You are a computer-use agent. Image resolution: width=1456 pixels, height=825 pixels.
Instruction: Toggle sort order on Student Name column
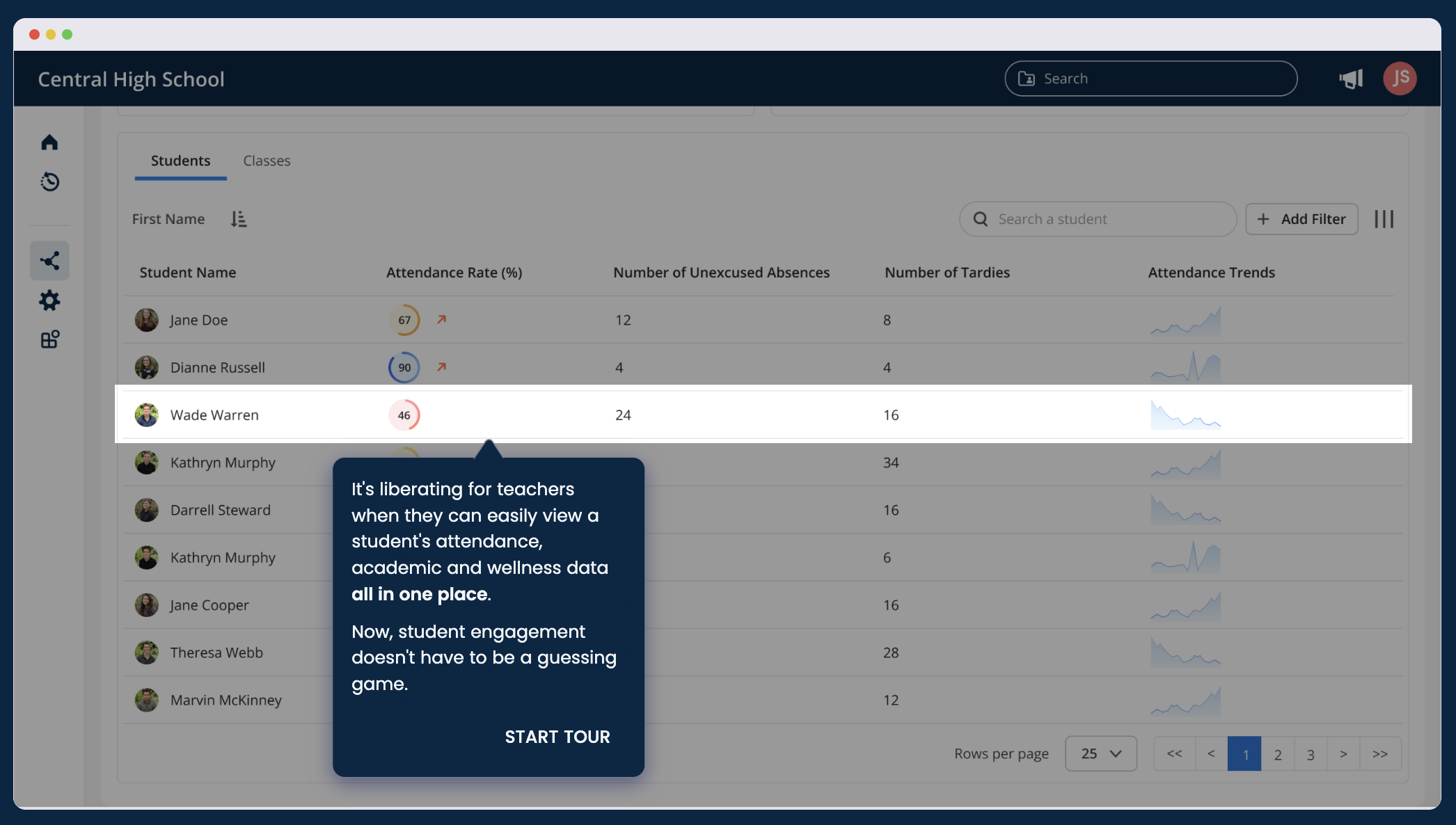[x=187, y=272]
